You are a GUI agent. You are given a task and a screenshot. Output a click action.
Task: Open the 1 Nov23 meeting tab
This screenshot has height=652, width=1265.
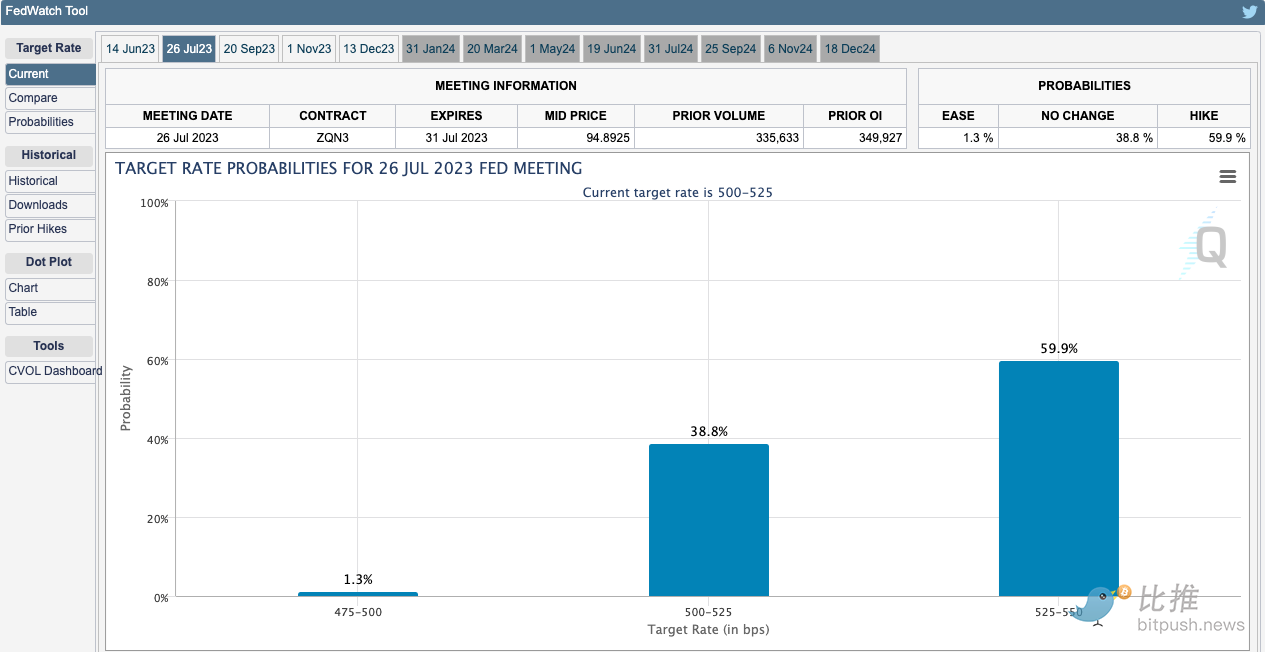coord(309,49)
